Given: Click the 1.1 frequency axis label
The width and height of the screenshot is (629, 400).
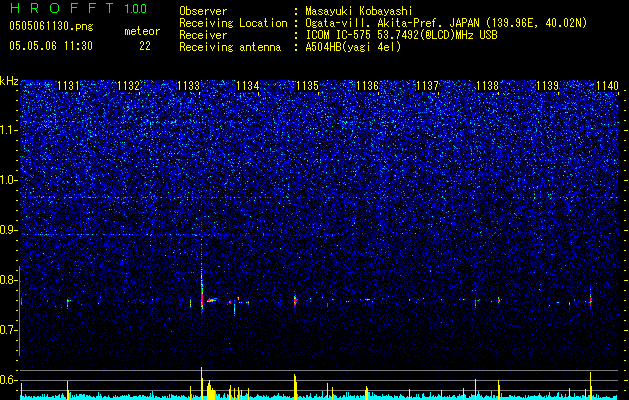Looking at the screenshot, I should click(x=9, y=130).
